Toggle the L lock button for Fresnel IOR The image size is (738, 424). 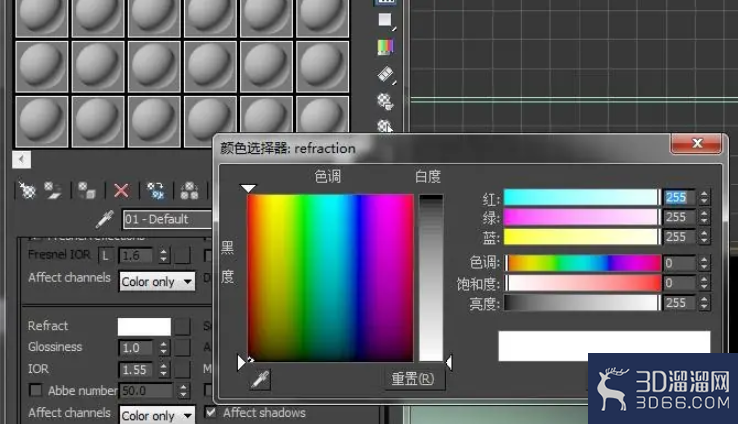click(105, 256)
